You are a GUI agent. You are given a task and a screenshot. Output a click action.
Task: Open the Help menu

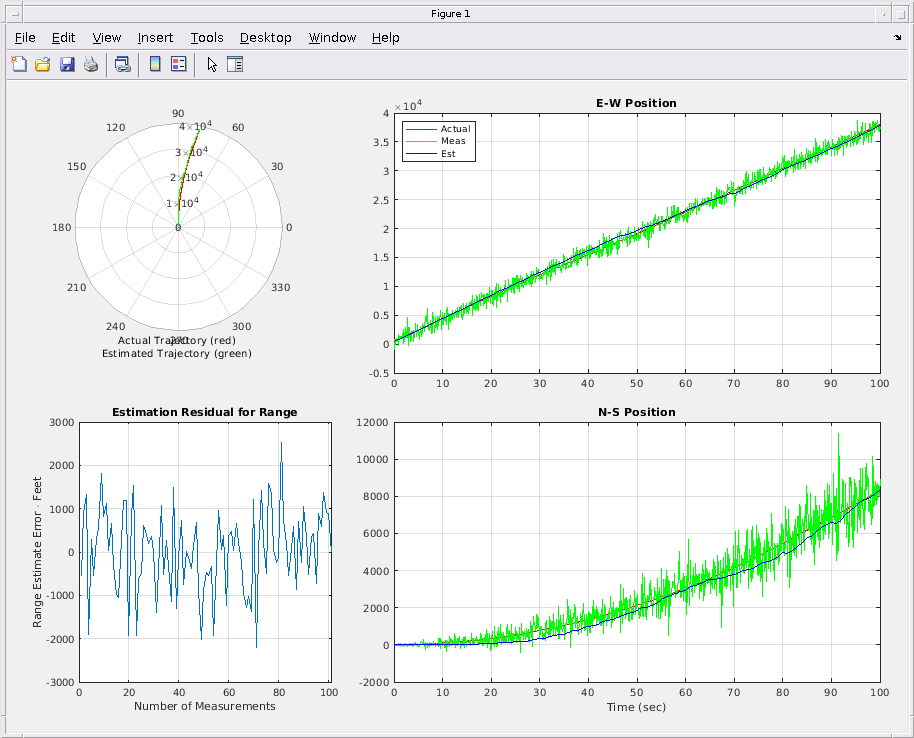385,38
